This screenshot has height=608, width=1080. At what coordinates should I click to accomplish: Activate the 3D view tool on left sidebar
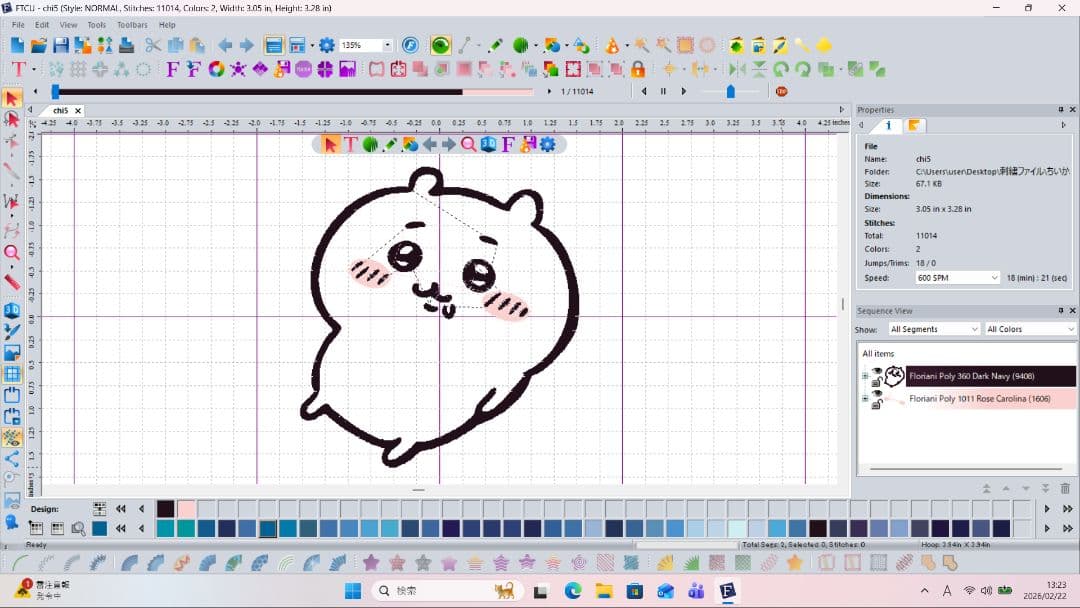pyautogui.click(x=12, y=310)
